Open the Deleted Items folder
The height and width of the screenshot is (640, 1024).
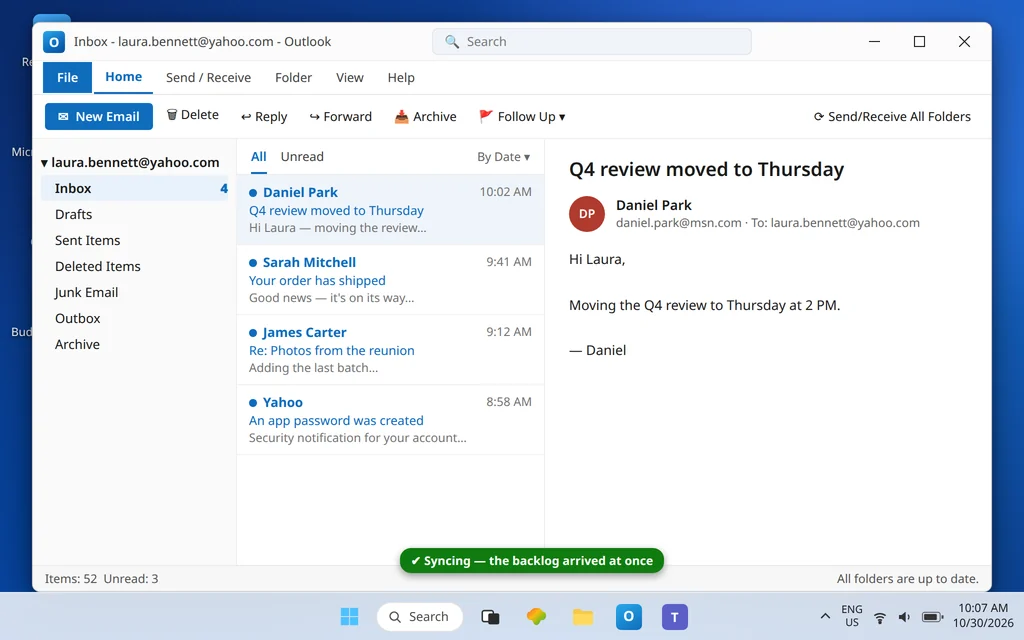(x=135, y=266)
